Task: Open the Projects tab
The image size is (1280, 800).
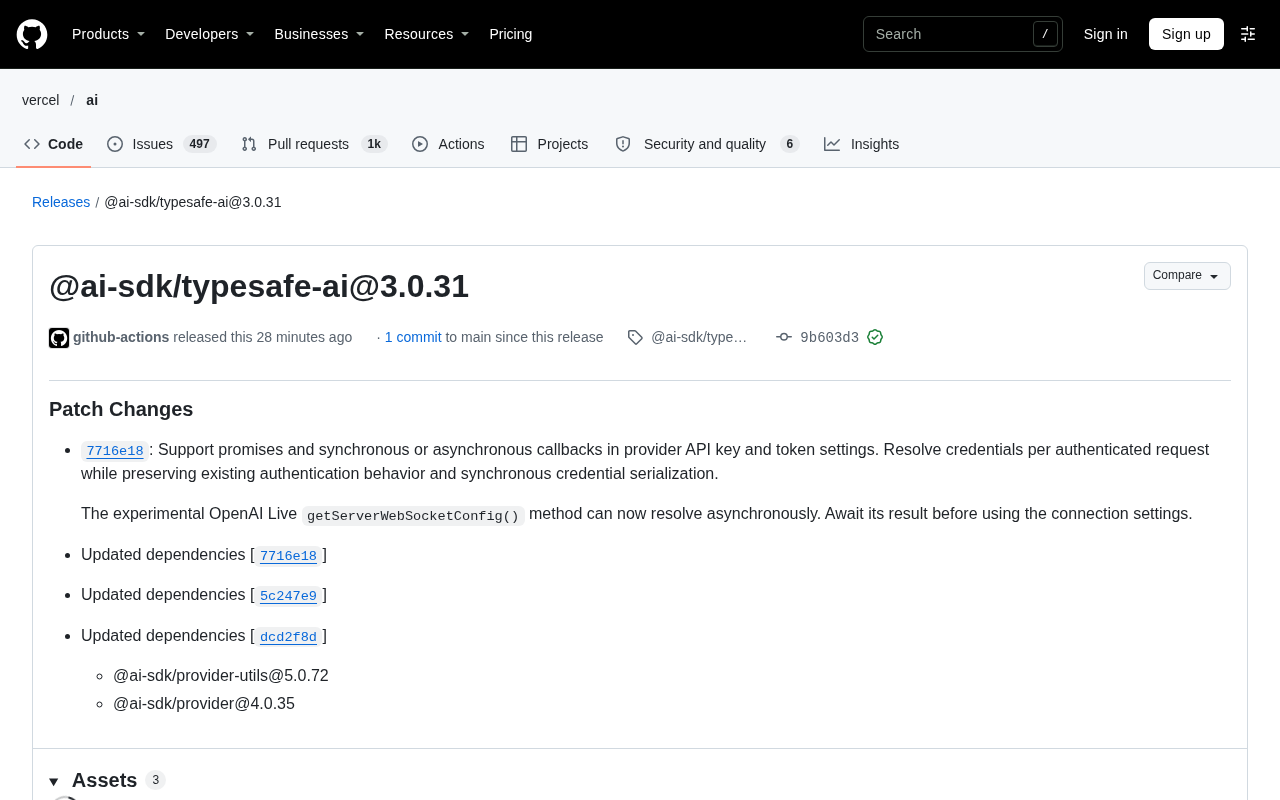Action: 550,144
